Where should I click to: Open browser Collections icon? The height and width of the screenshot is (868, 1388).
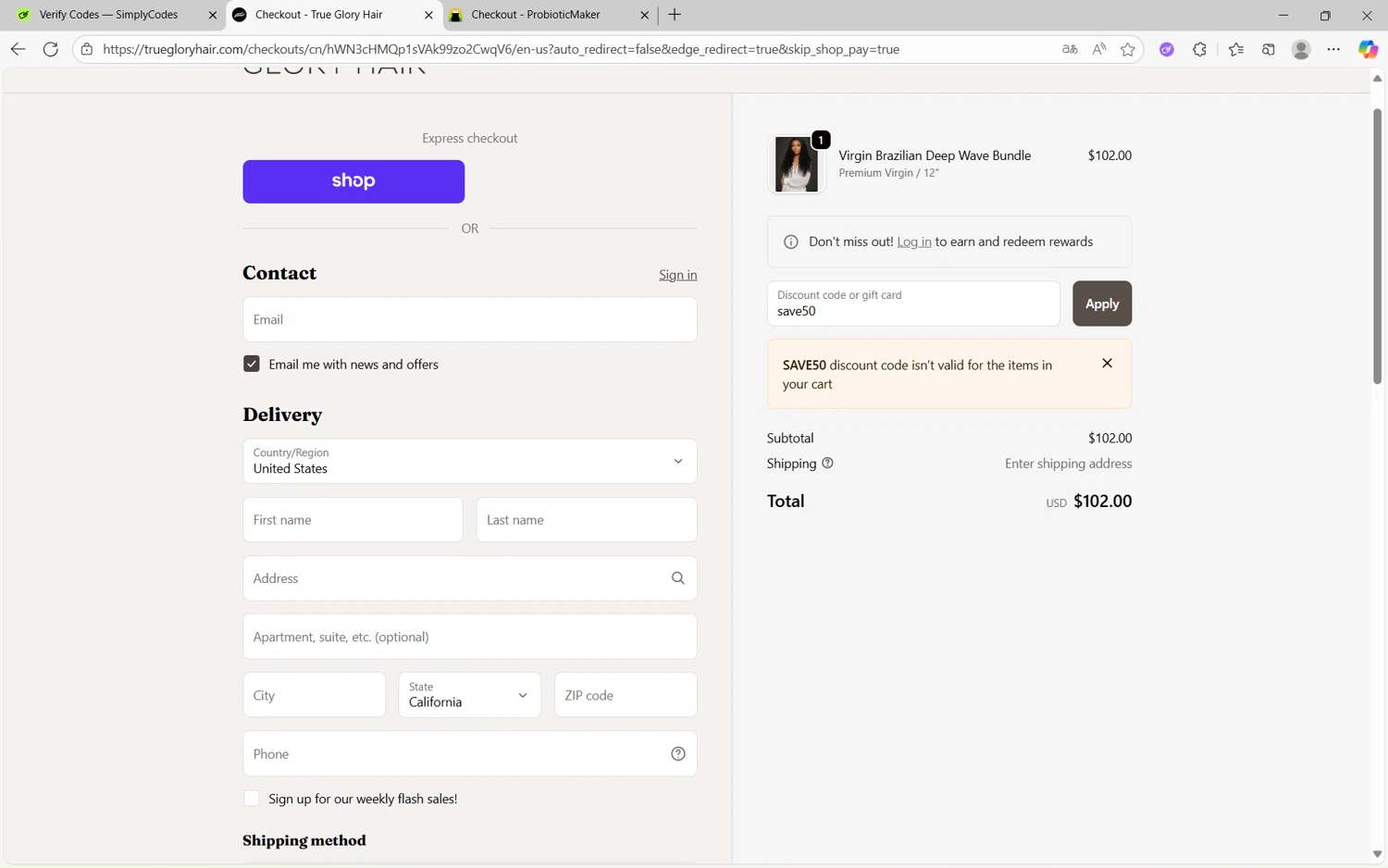coord(1269,49)
